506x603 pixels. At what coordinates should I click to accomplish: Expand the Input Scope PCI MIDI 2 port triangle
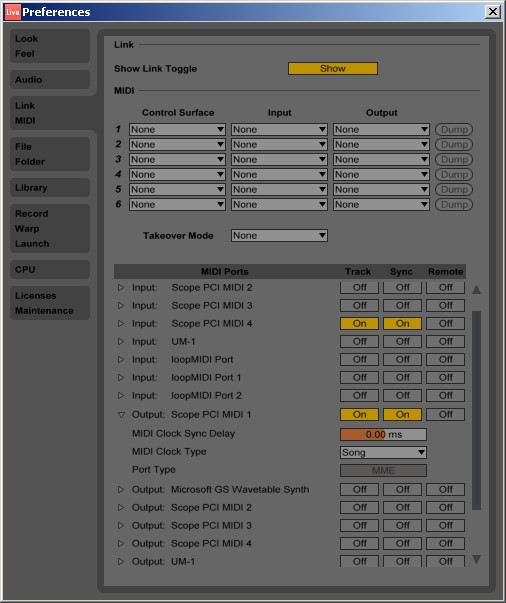pos(121,287)
